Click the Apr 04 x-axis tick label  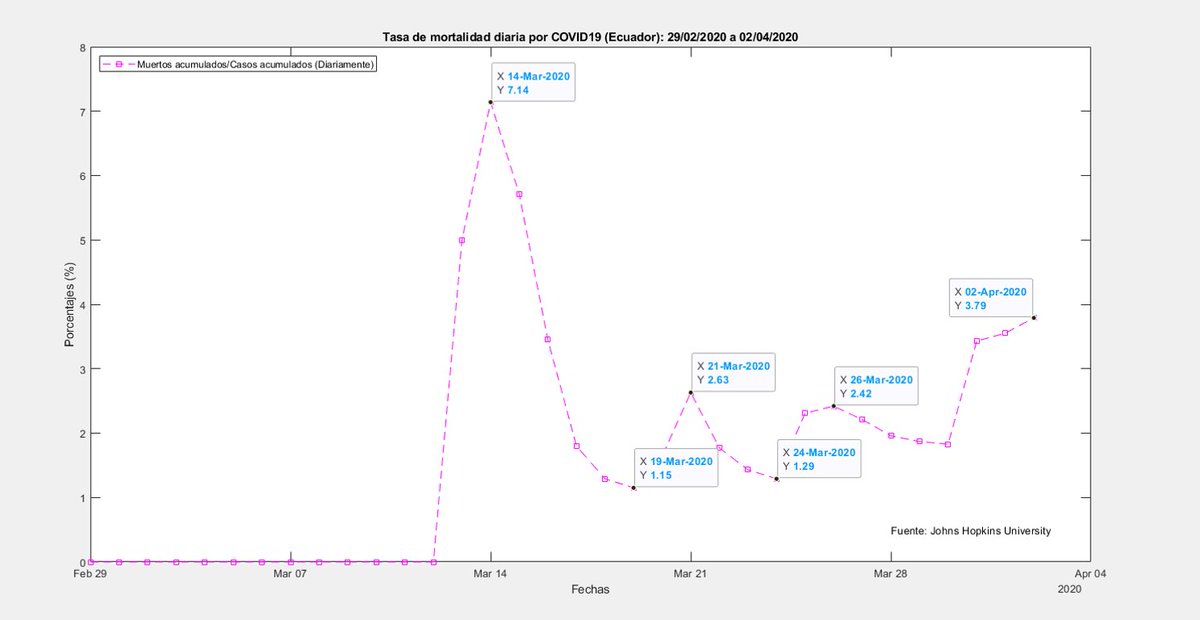point(1090,574)
